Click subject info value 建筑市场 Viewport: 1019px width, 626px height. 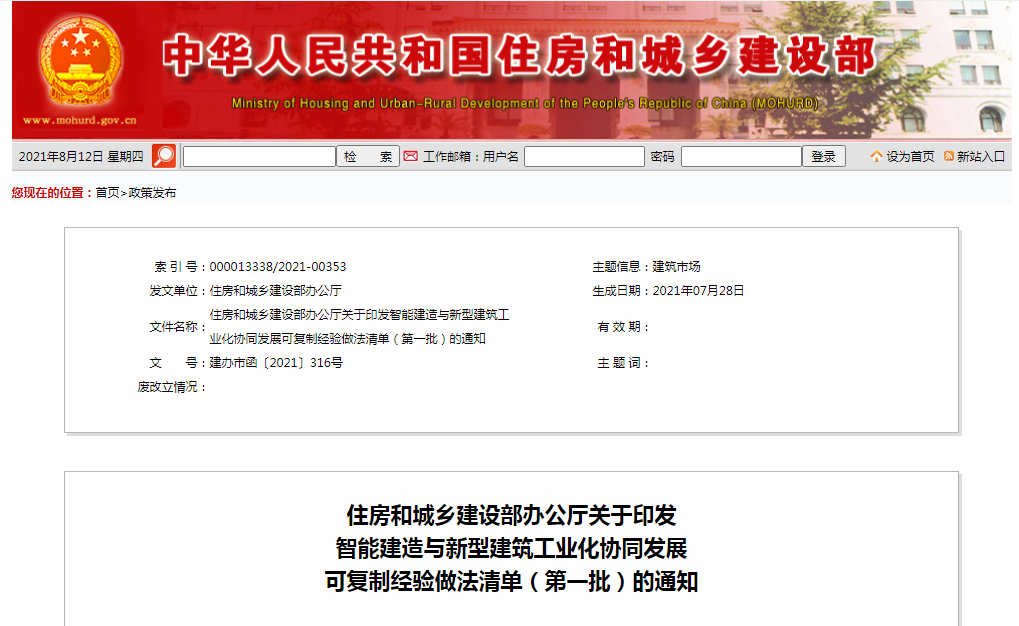(676, 267)
